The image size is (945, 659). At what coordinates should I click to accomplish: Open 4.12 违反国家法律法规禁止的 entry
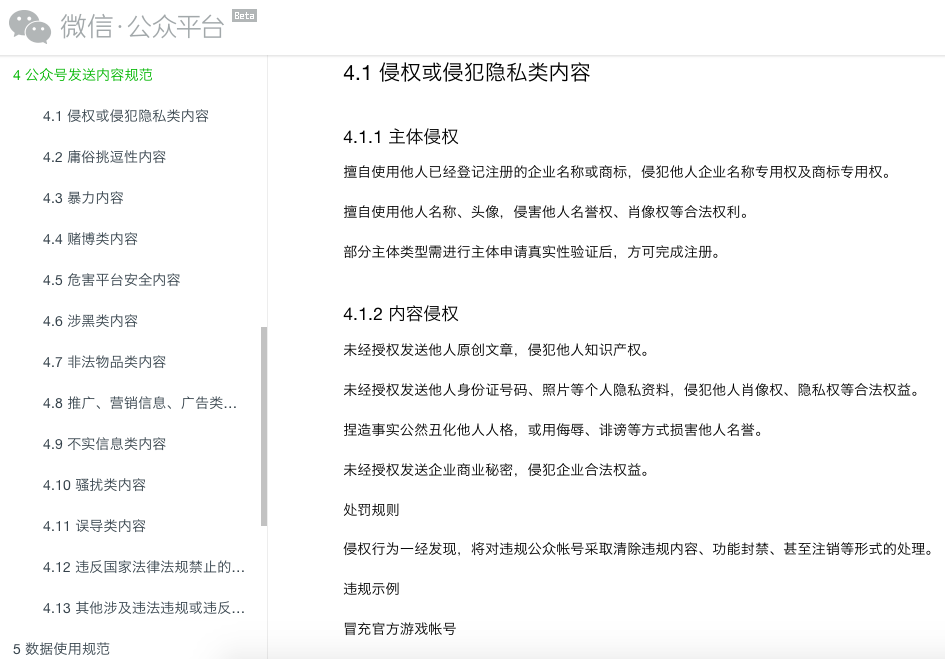[x=144, y=567]
